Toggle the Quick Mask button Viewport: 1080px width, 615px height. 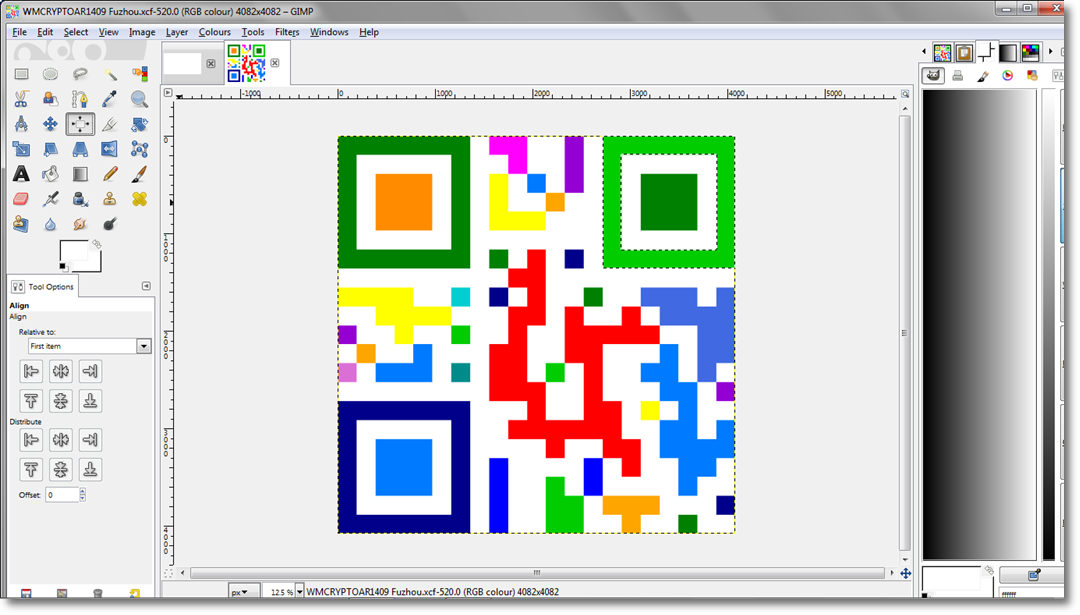[x=168, y=573]
